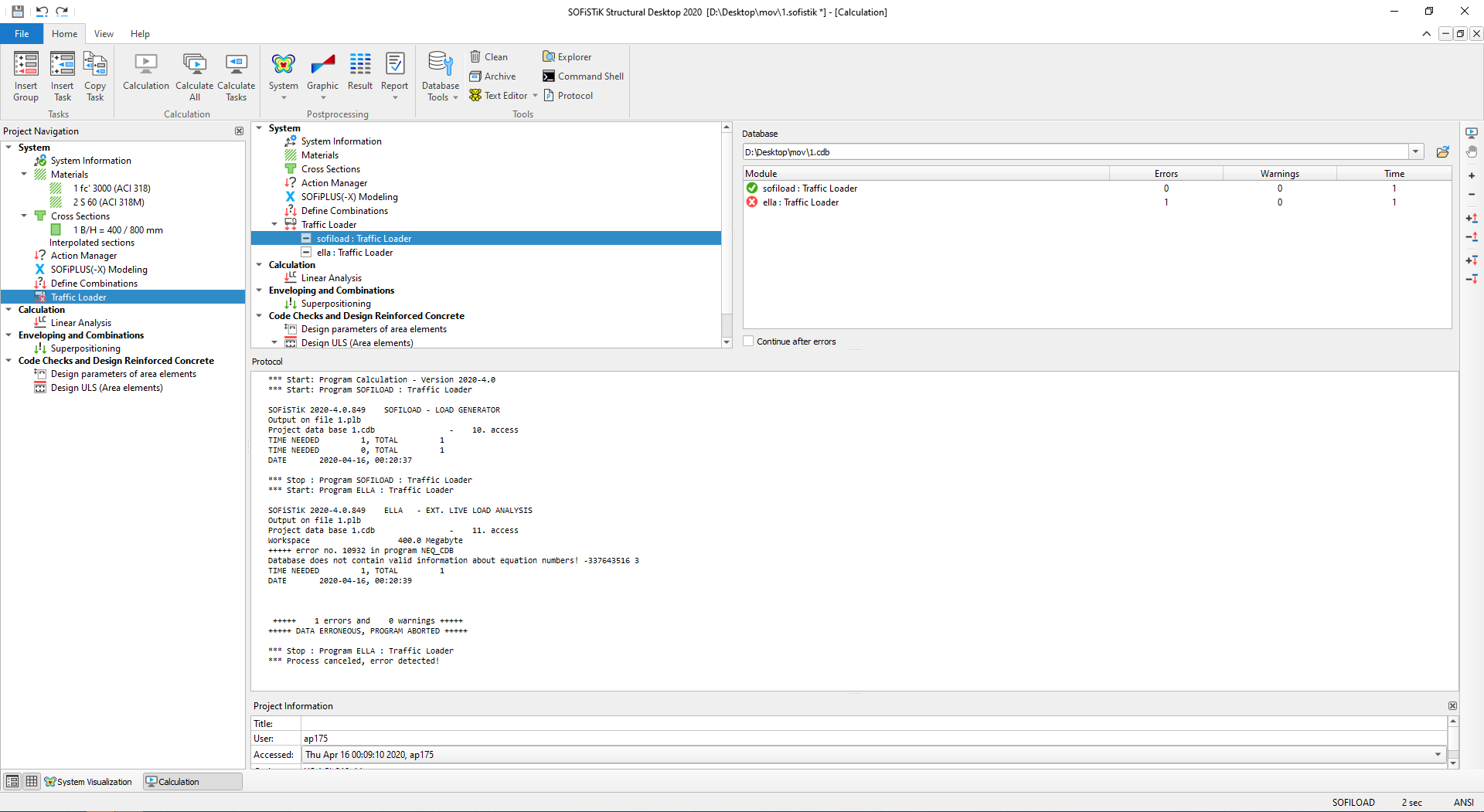Screen dimensions: 1484x812
Task: Open the Report icon in the ribbon
Action: point(394,75)
